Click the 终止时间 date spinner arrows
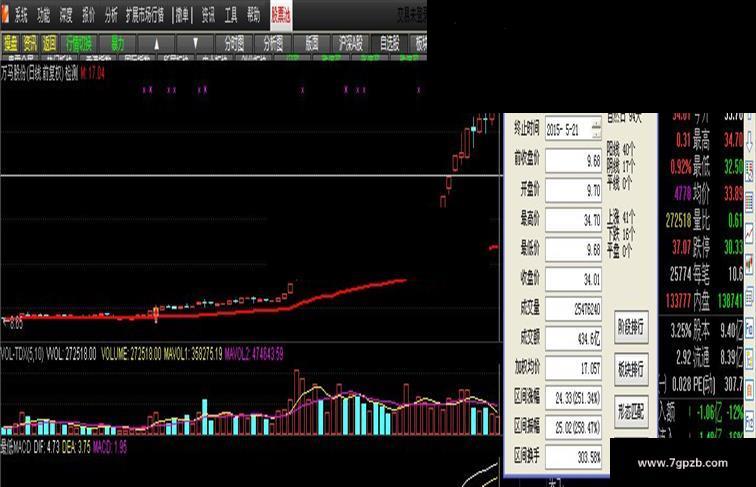The width and height of the screenshot is (756, 487). [596, 129]
